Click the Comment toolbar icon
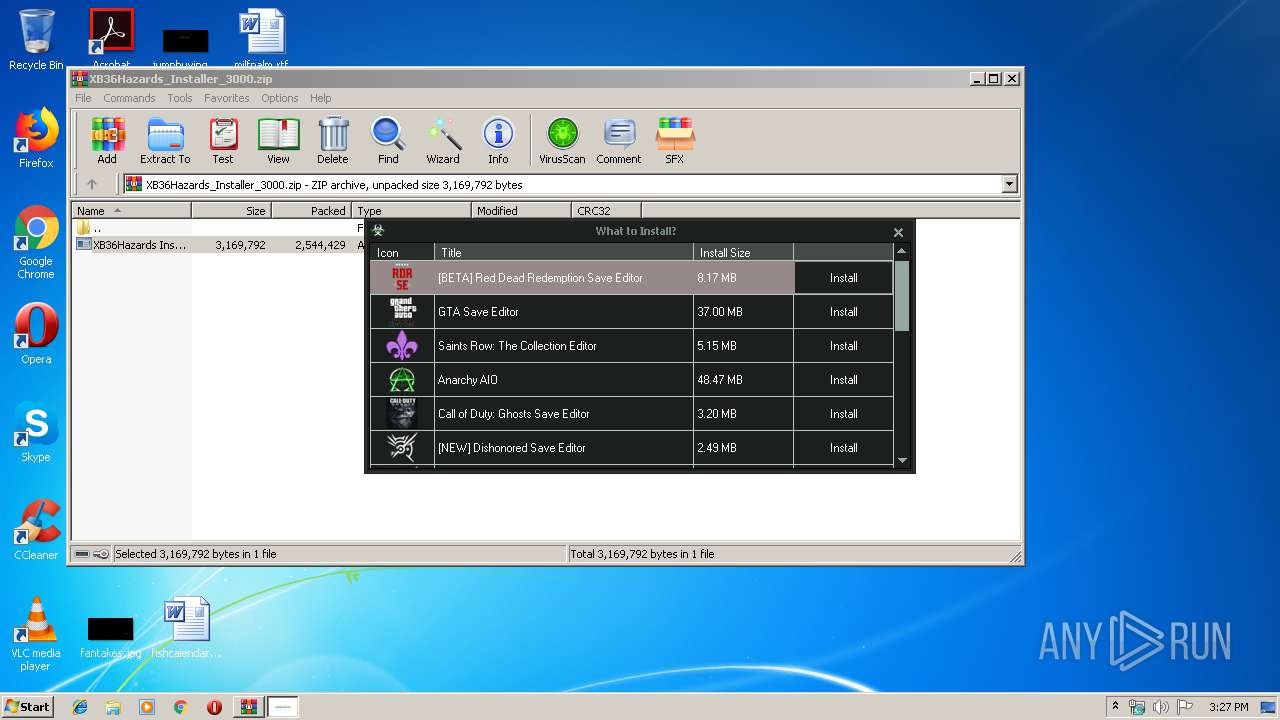The height and width of the screenshot is (720, 1280). tap(619, 140)
